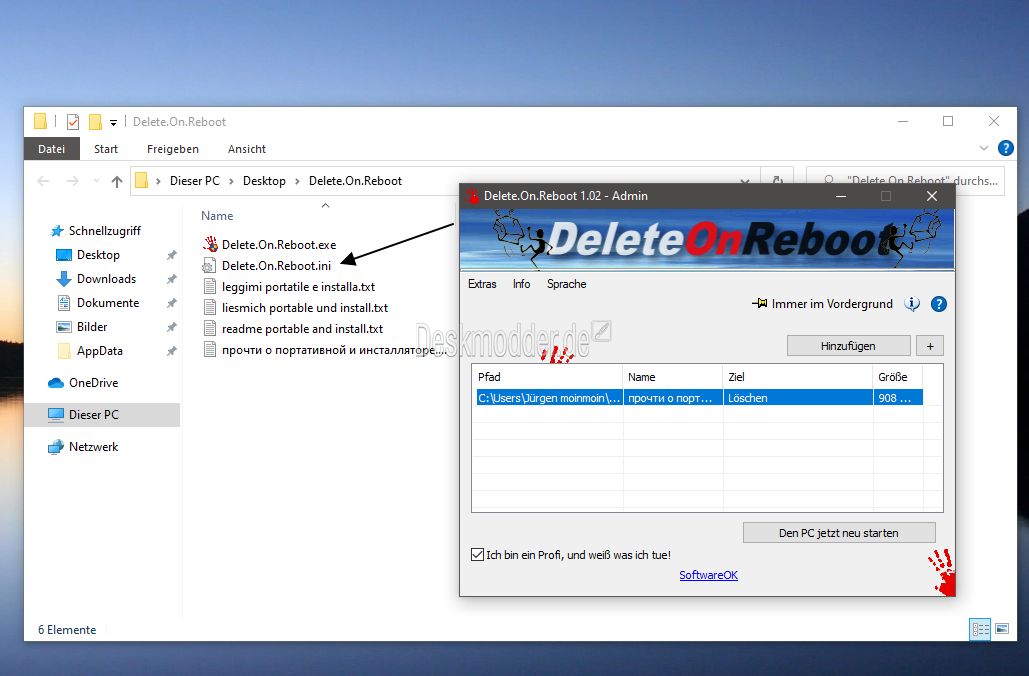
Task: Open Delete.On.Reboot.exe red hand icon
Action: (x=210, y=244)
